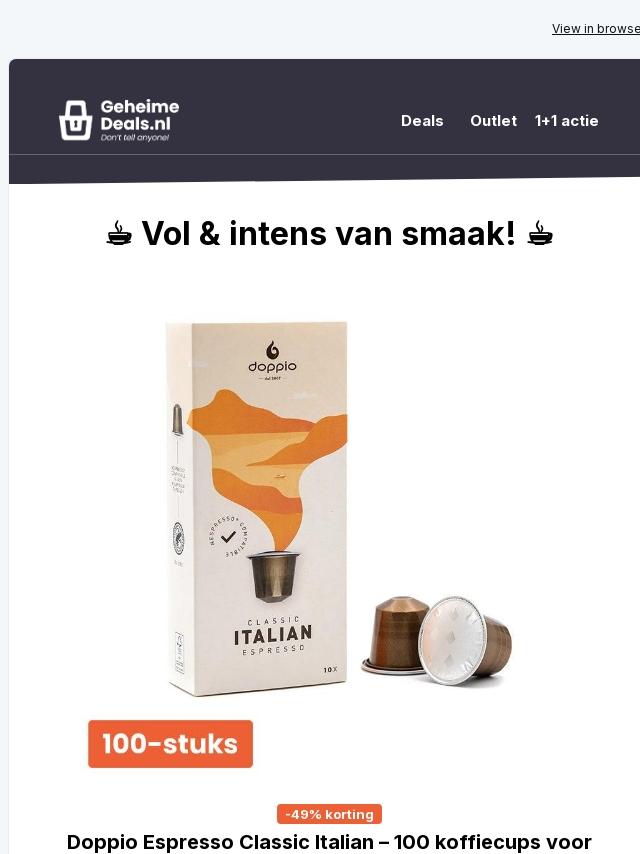Image resolution: width=640 pixels, height=854 pixels.
Task: Open the View in browser link
Action: tap(596, 28)
